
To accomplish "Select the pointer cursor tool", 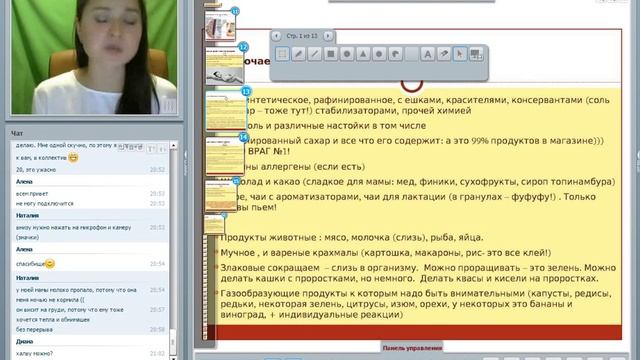I will click(460, 54).
